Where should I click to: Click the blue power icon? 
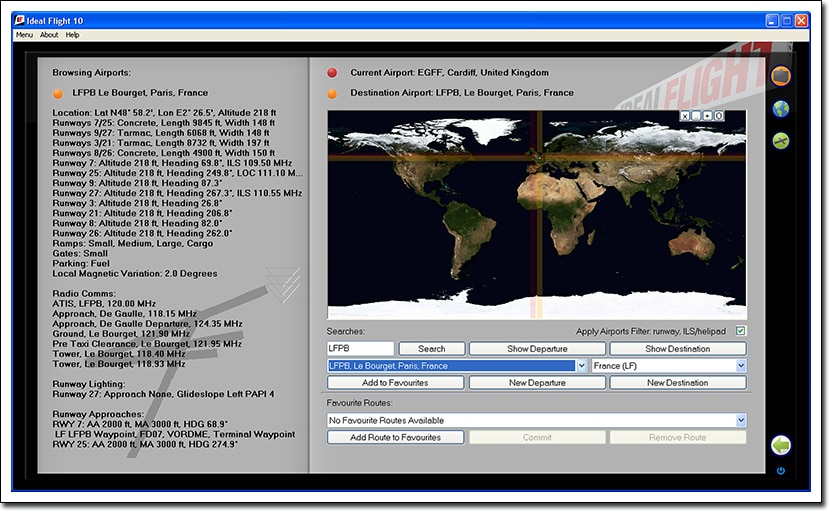pos(781,471)
